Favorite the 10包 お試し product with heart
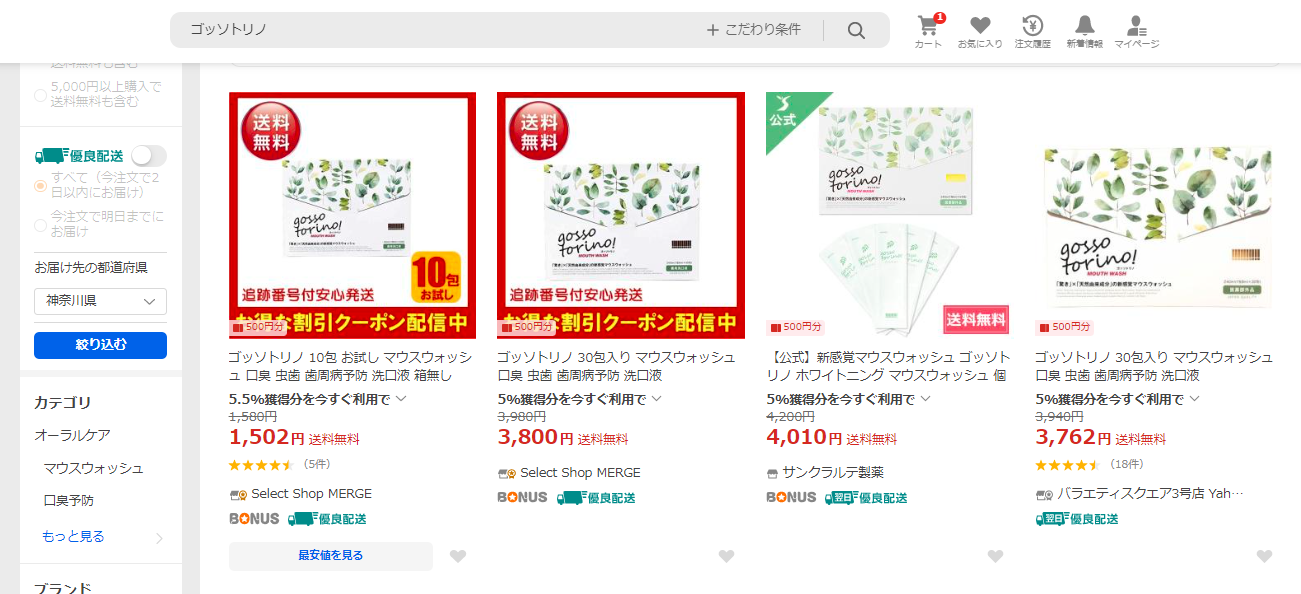This screenshot has height=594, width=1301. point(457,556)
